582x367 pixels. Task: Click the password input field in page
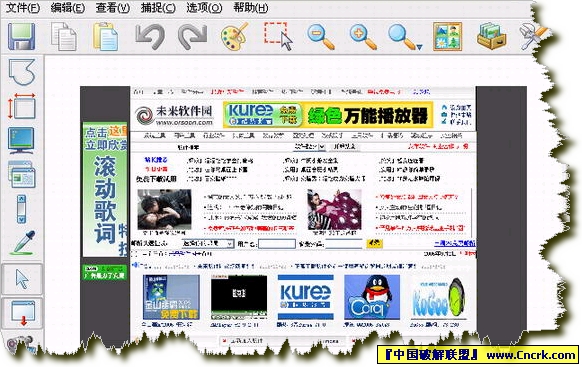pos(344,244)
